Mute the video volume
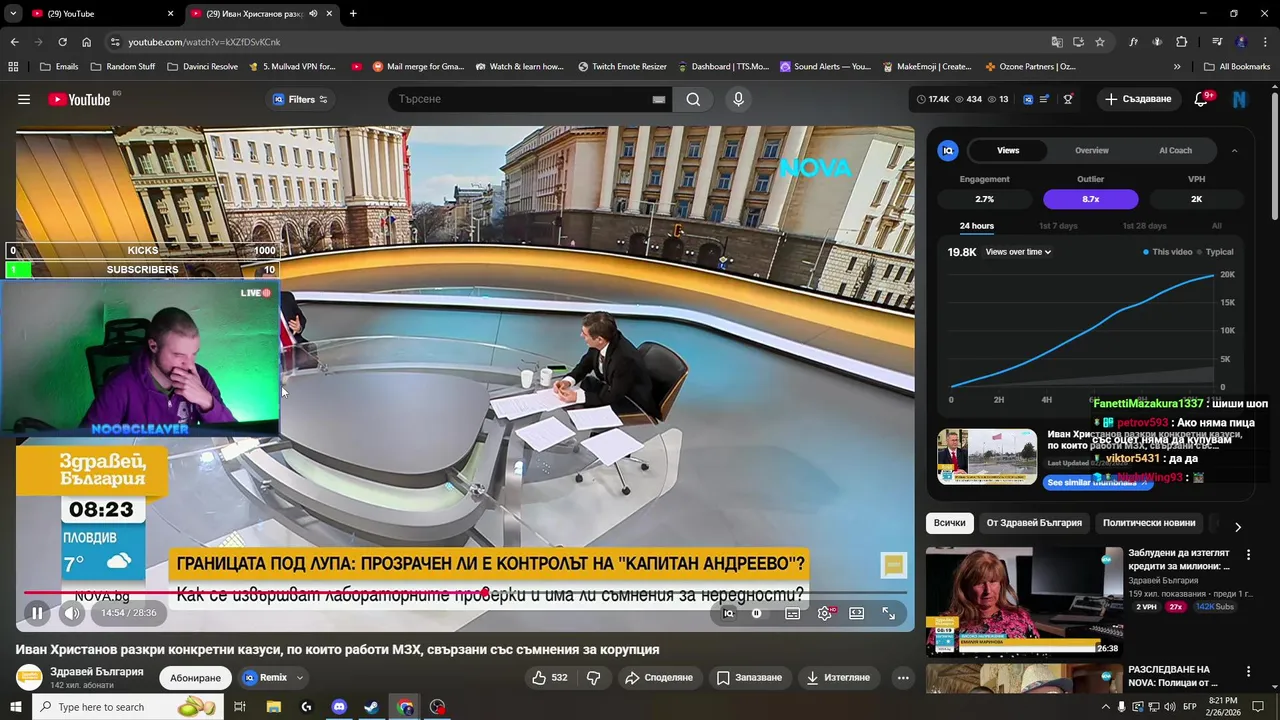 point(72,613)
